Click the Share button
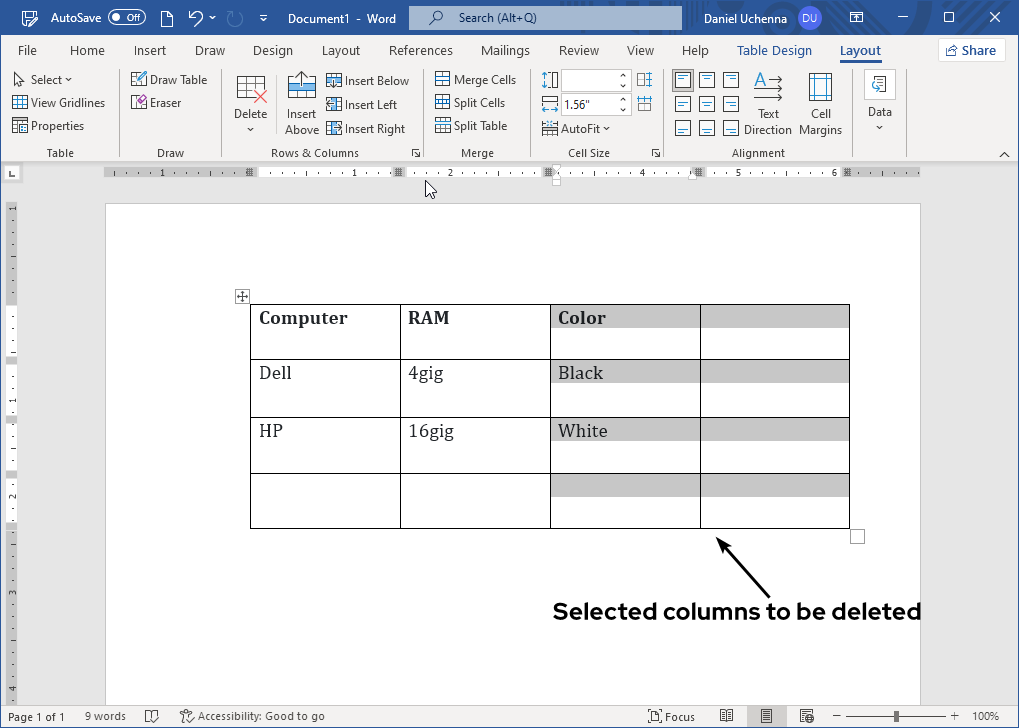Image resolution: width=1019 pixels, height=728 pixels. [969, 51]
